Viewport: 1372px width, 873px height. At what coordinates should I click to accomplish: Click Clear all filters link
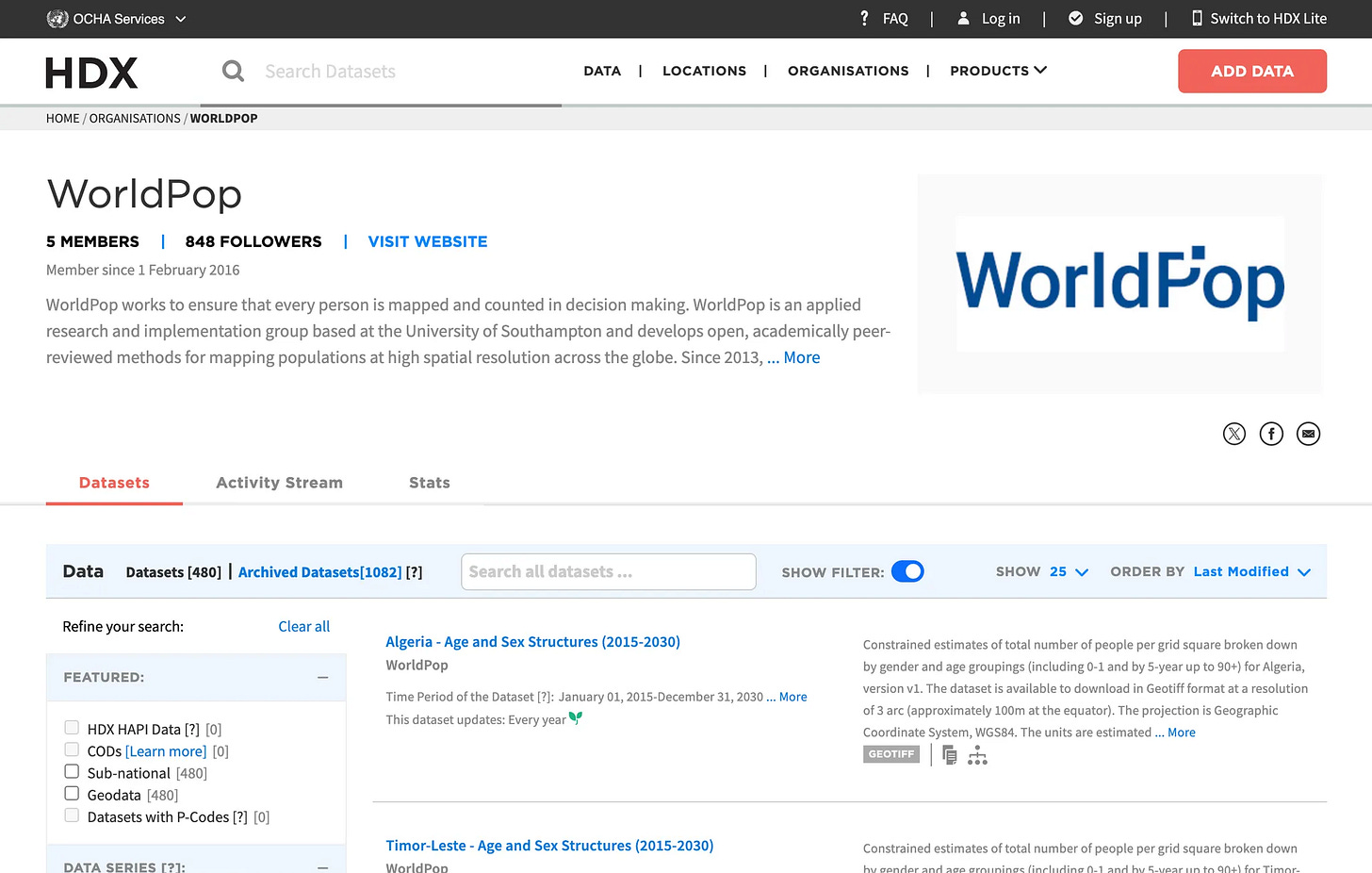tap(303, 626)
